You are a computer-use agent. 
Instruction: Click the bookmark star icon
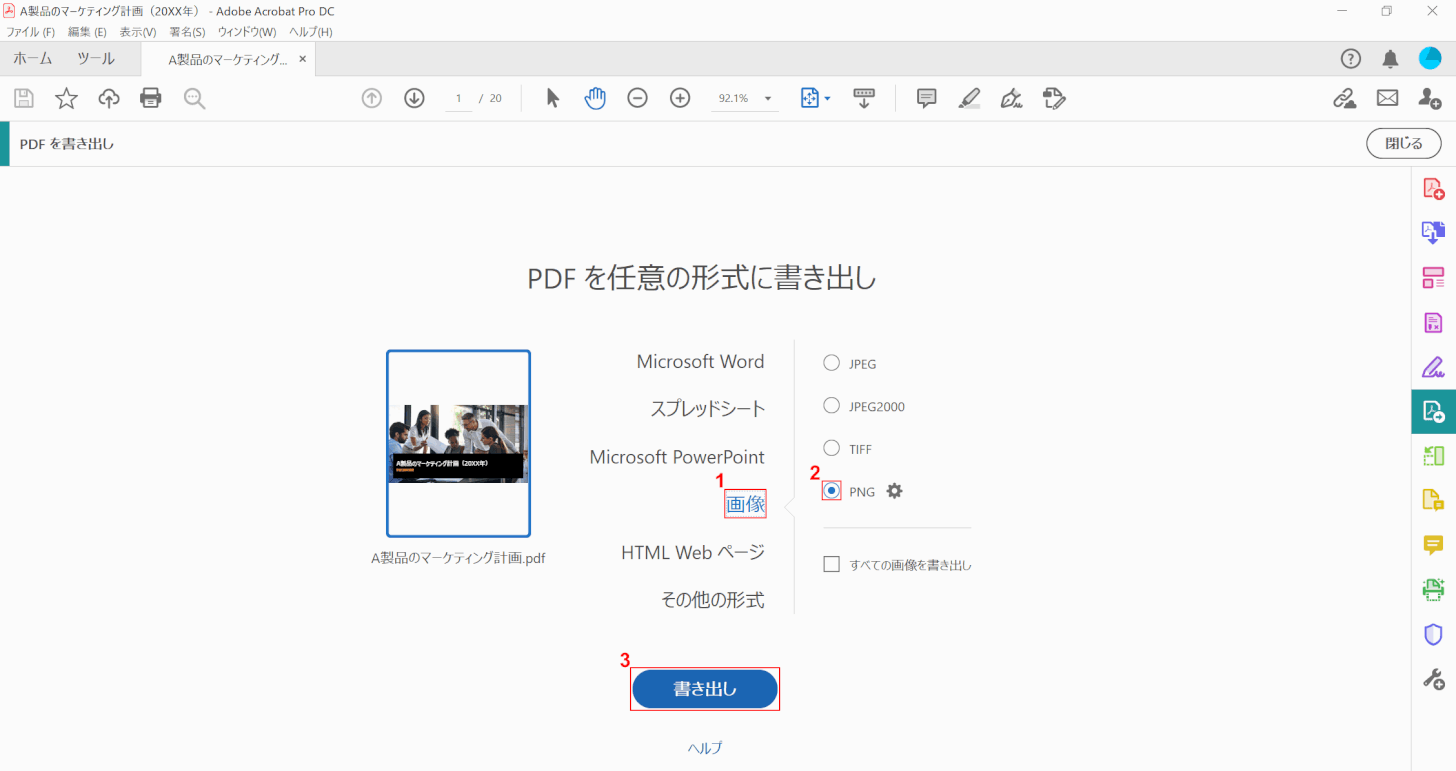coord(66,98)
